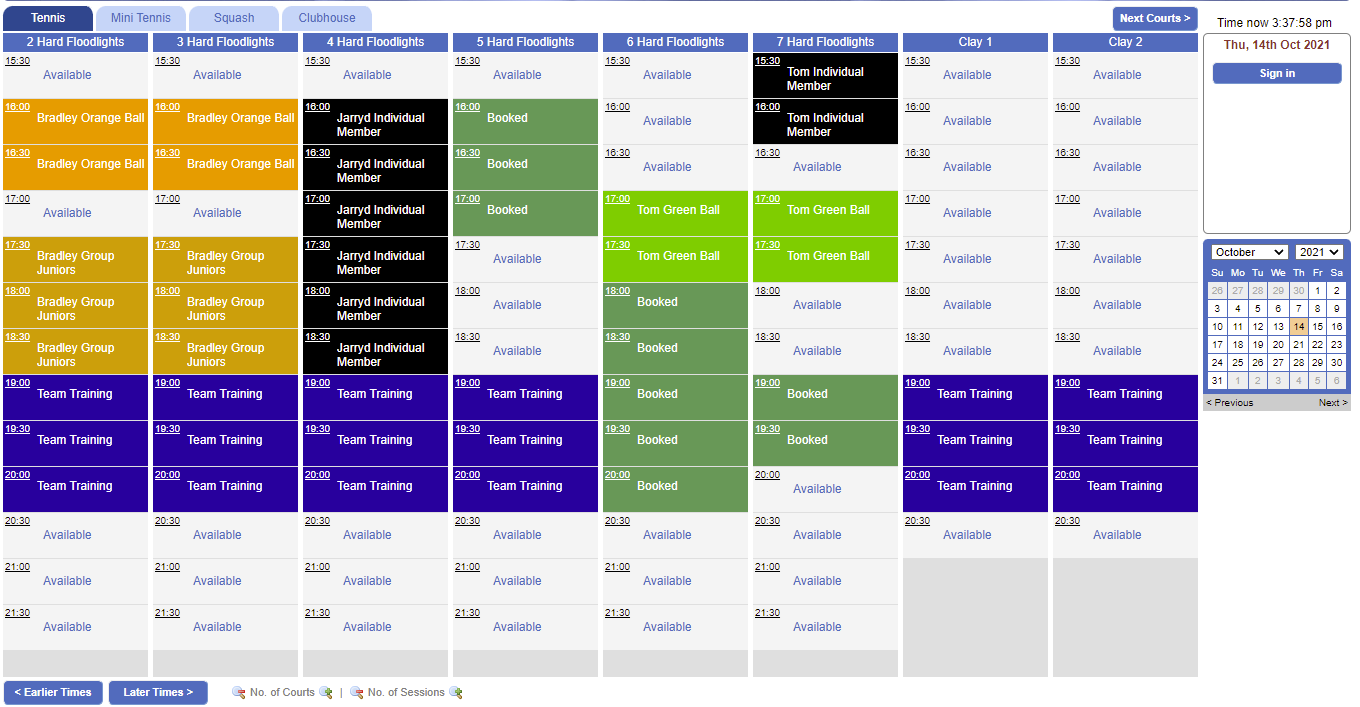The width and height of the screenshot is (1360, 707).
Task: Switch to the Mini Tennis tab
Action: pyautogui.click(x=140, y=17)
